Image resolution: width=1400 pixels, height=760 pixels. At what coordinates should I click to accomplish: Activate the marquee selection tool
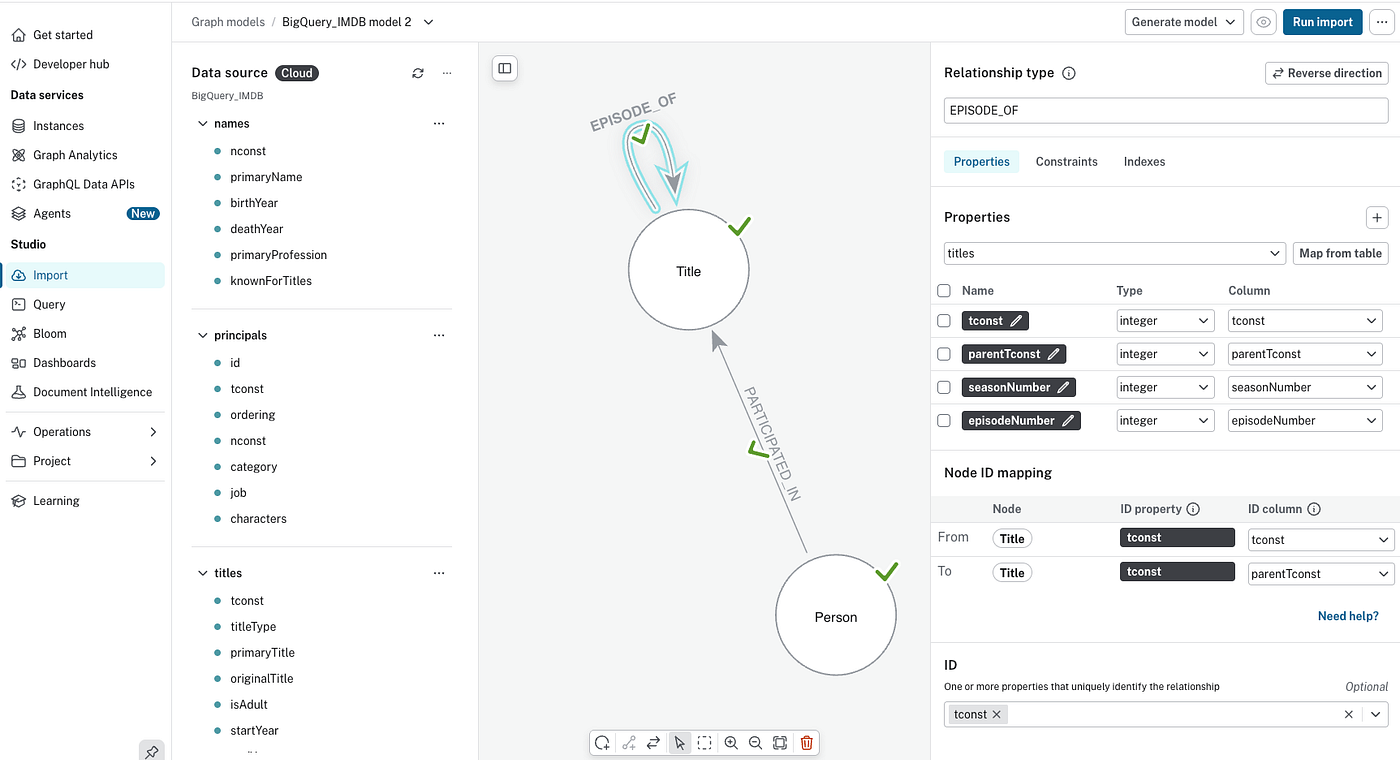[x=705, y=743]
